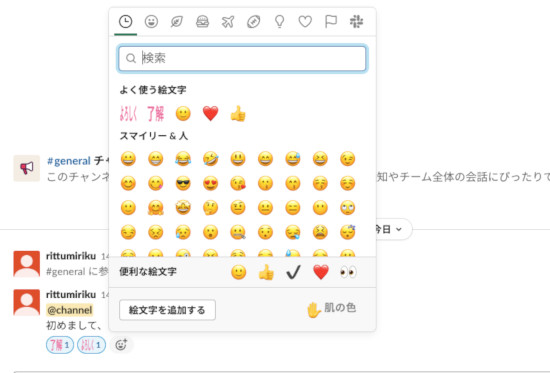Click the megaphone channel icon
The width and height of the screenshot is (550, 373).
(27, 168)
